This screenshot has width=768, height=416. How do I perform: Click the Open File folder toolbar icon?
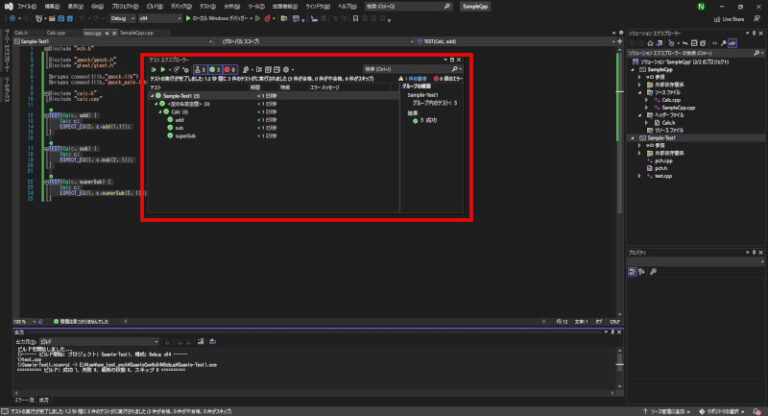pyautogui.click(x=52, y=19)
